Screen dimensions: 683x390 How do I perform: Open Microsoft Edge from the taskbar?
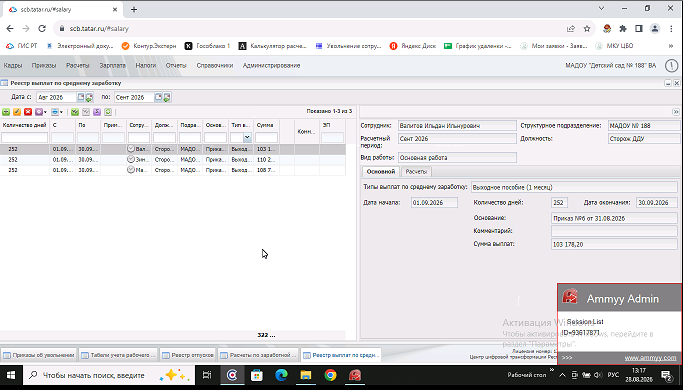click(x=281, y=375)
